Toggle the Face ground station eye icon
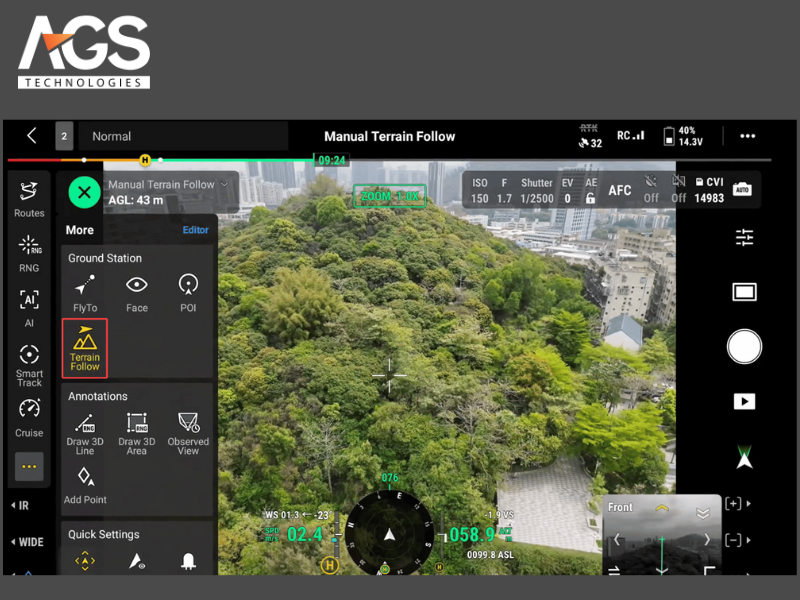Image resolution: width=800 pixels, height=600 pixels. click(x=137, y=291)
